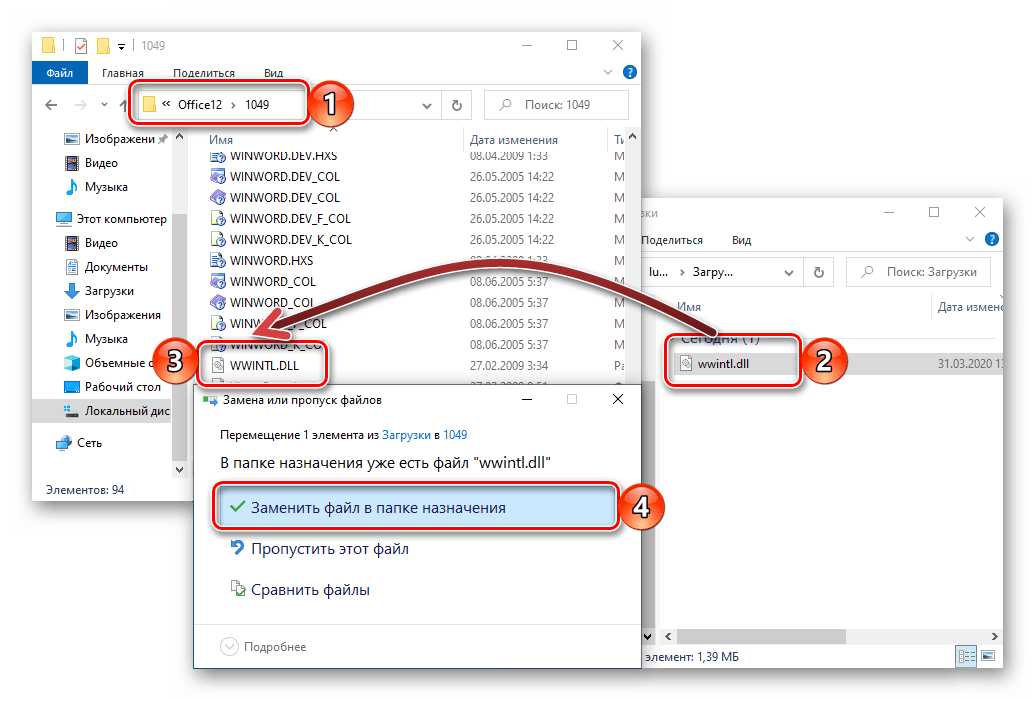Open the Вид tab in 1049 window
Viewport: 1036px width, 701px height.
coord(274,73)
